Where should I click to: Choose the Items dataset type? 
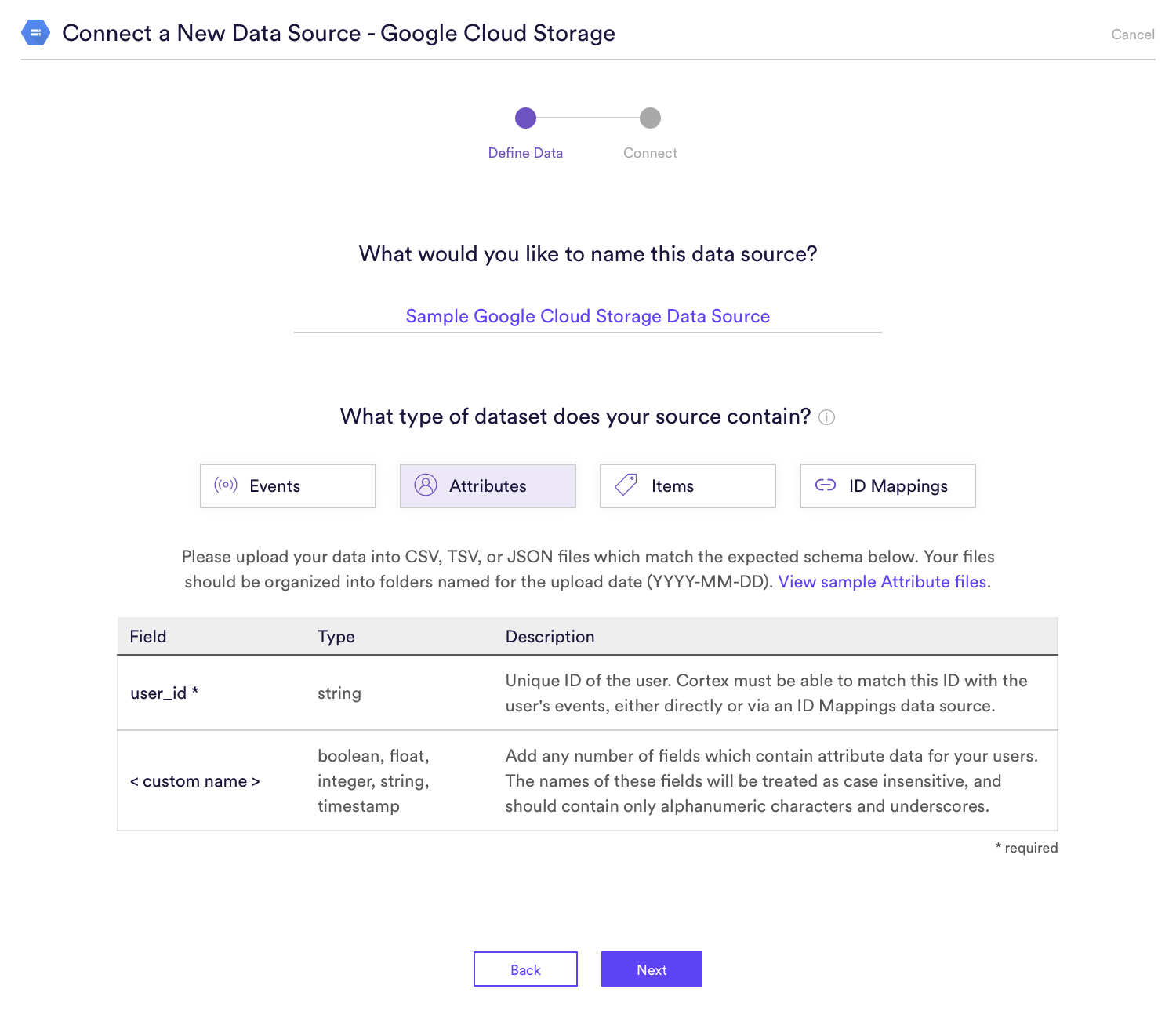[688, 485]
